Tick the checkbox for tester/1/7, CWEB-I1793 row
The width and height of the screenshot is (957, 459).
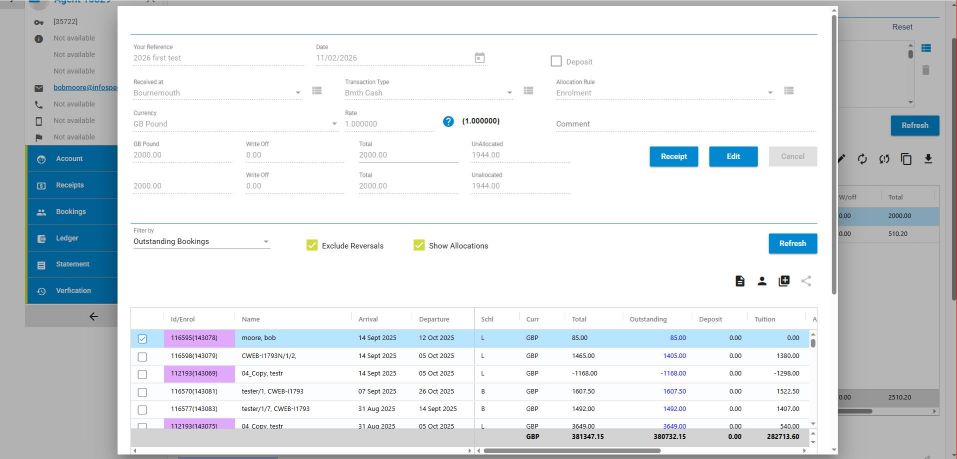142,409
